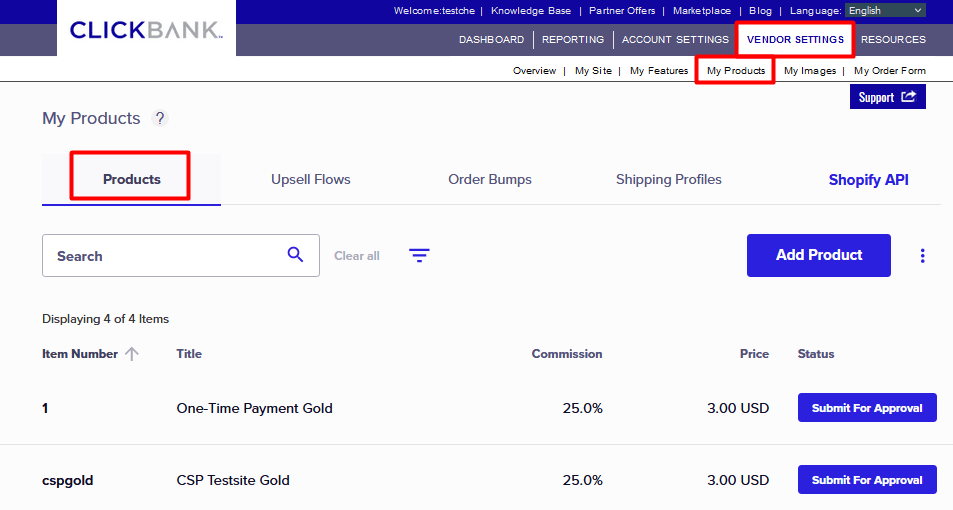The image size is (953, 510).
Task: Click the Support button
Action: click(x=887, y=97)
